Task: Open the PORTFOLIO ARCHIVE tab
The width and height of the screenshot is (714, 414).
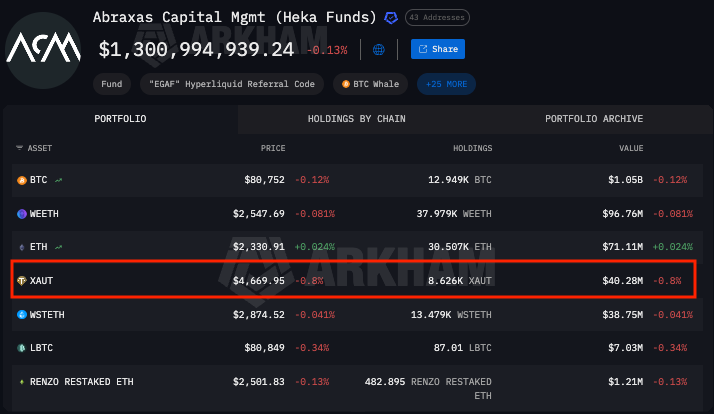Action: click(x=594, y=119)
